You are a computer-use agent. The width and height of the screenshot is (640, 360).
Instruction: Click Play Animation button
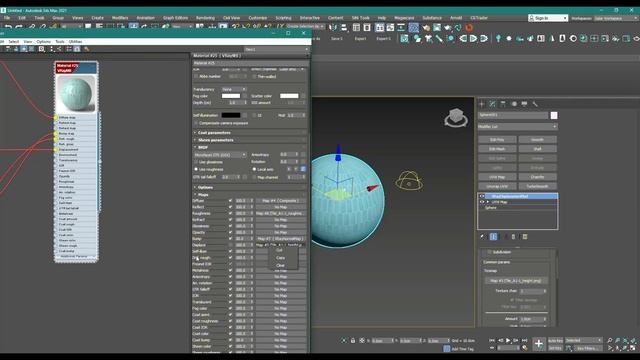coord(508,340)
